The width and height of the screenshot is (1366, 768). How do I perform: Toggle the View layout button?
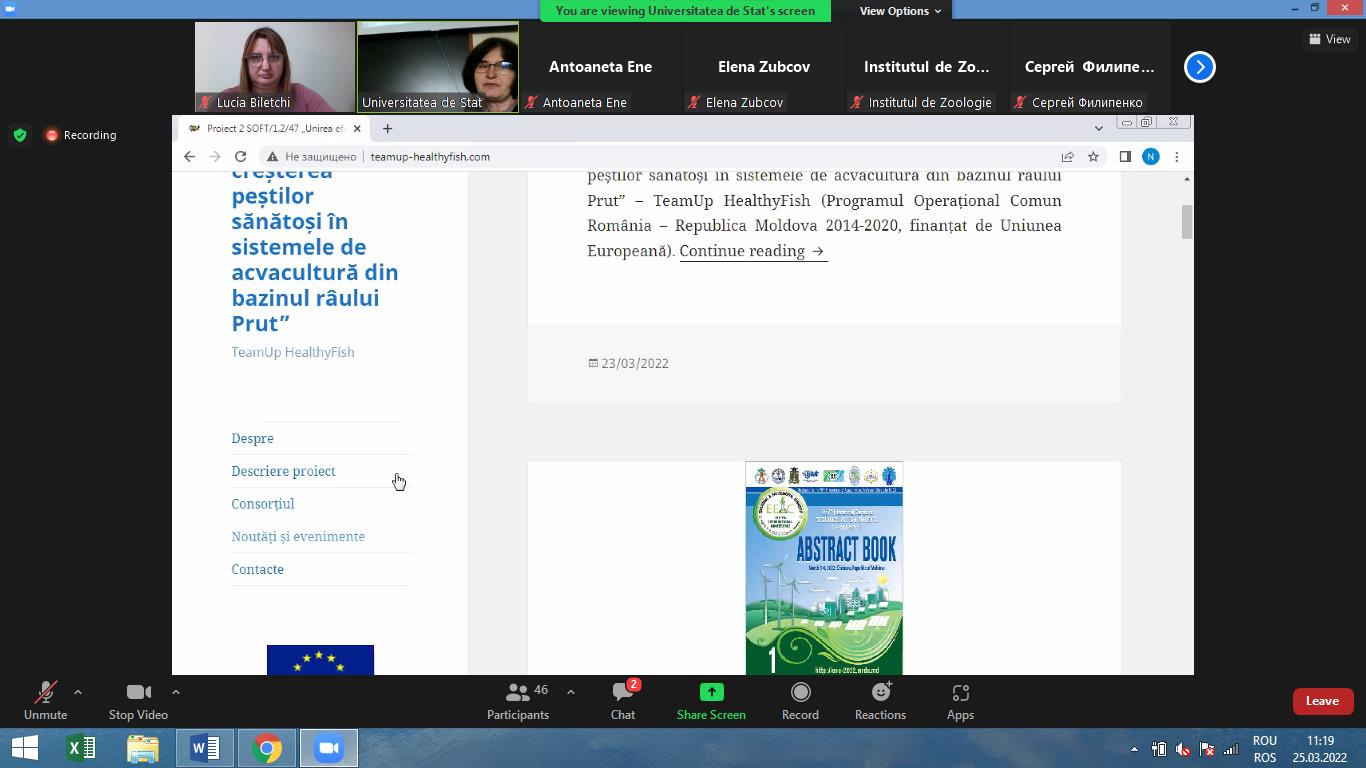coord(1329,39)
